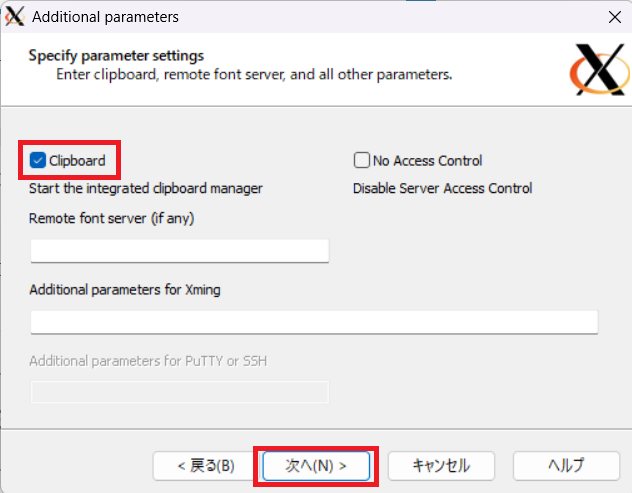This screenshot has width=632, height=493.
Task: Click the "Specify parameter settings" heading
Action: click(116, 55)
